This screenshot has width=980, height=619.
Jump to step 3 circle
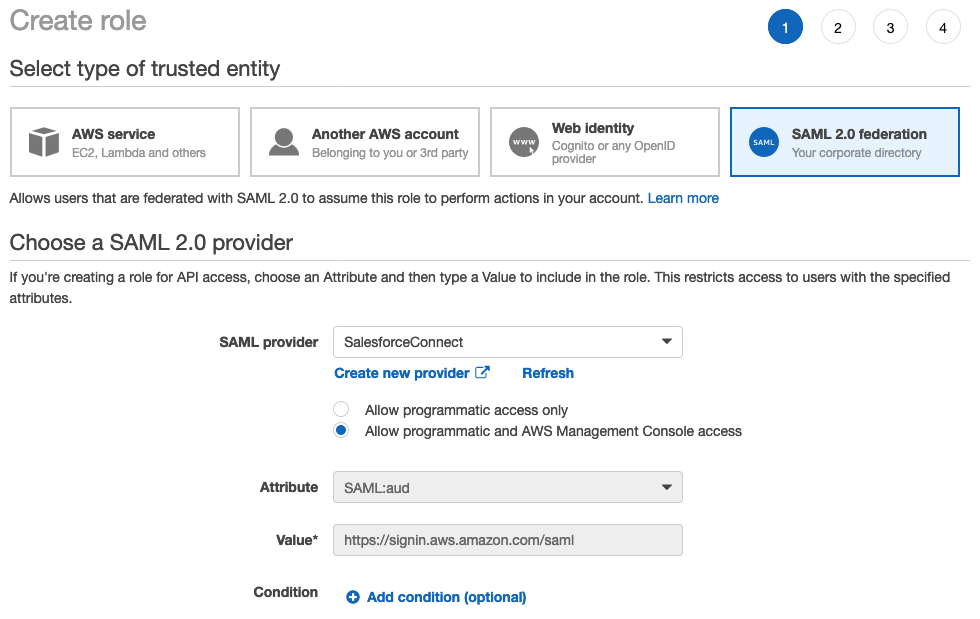click(x=890, y=27)
